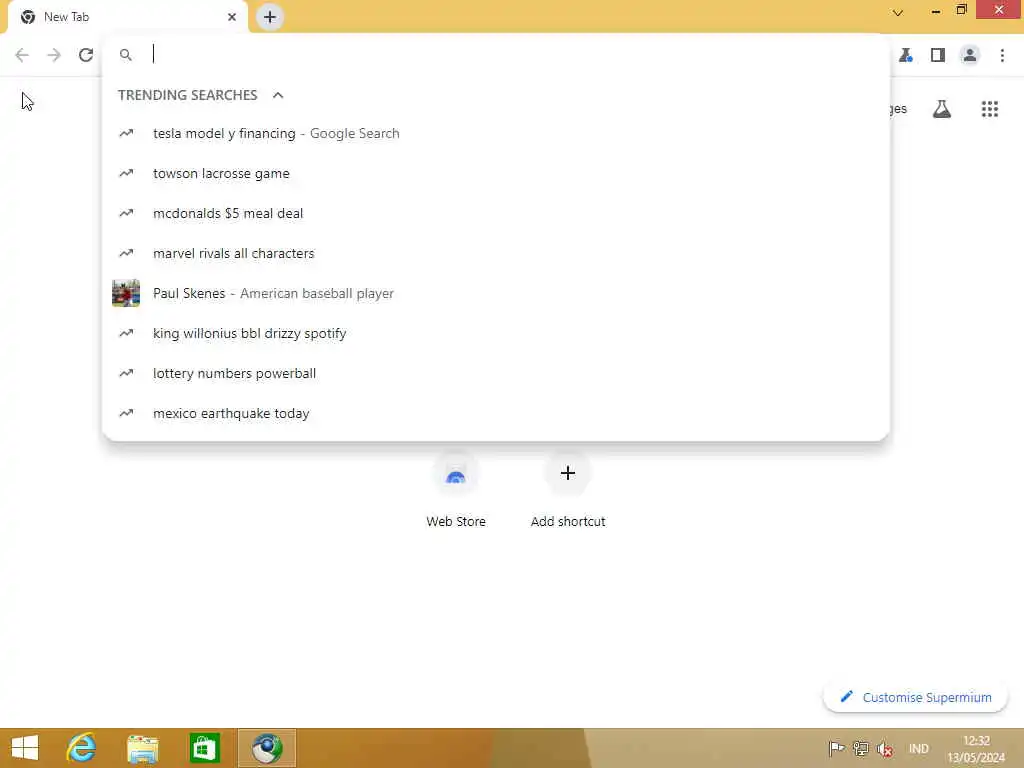This screenshot has width=1024, height=768.
Task: Toggle the side panel icon
Action: (938, 55)
